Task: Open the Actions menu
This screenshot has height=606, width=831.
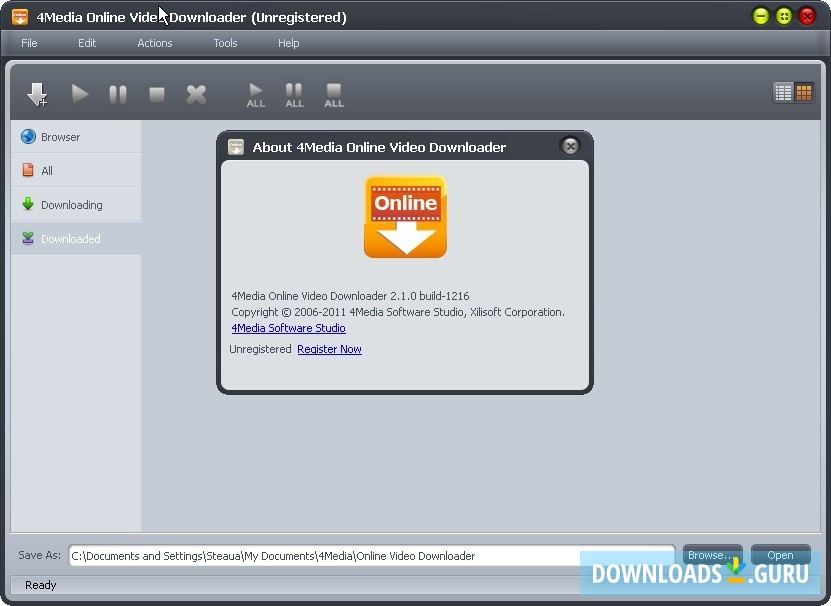Action: point(154,43)
